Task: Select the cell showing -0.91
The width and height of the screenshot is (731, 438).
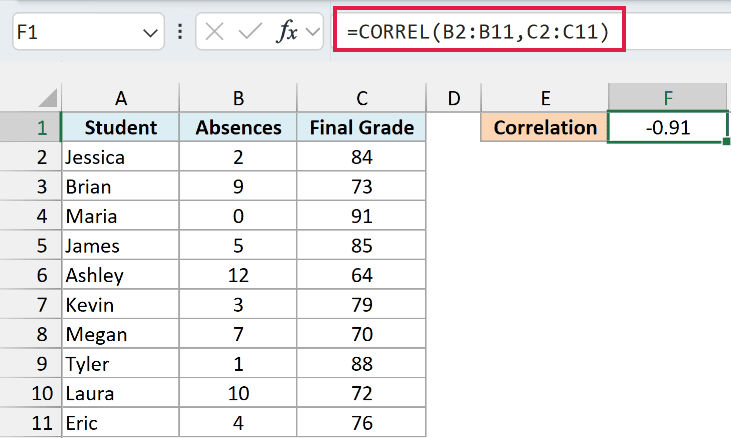Action: point(668,127)
